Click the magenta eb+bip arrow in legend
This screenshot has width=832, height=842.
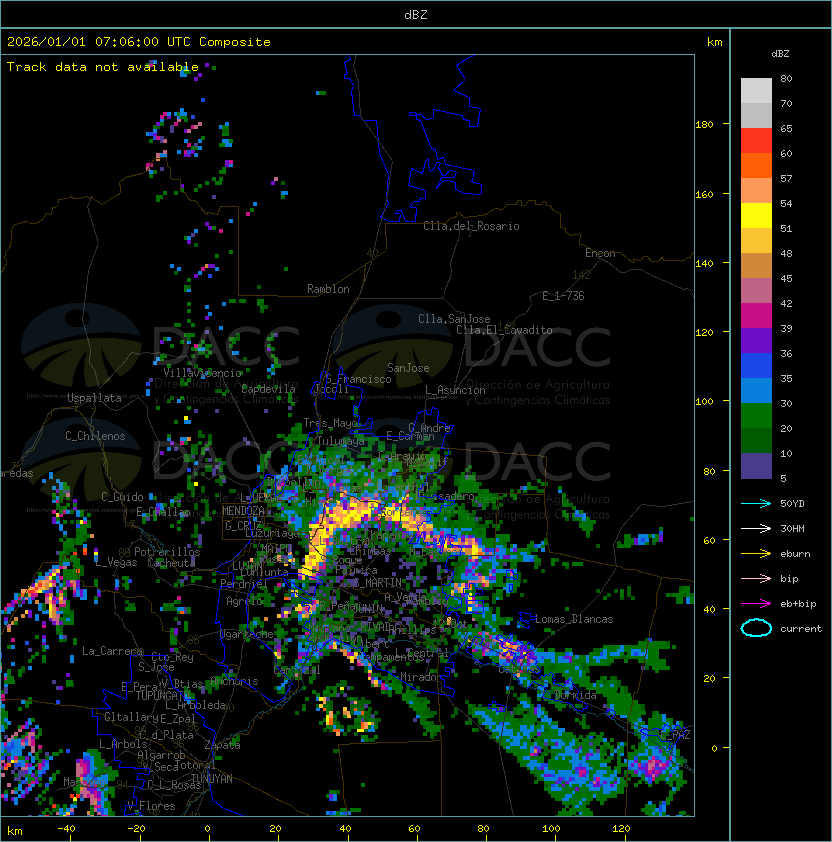tap(756, 604)
